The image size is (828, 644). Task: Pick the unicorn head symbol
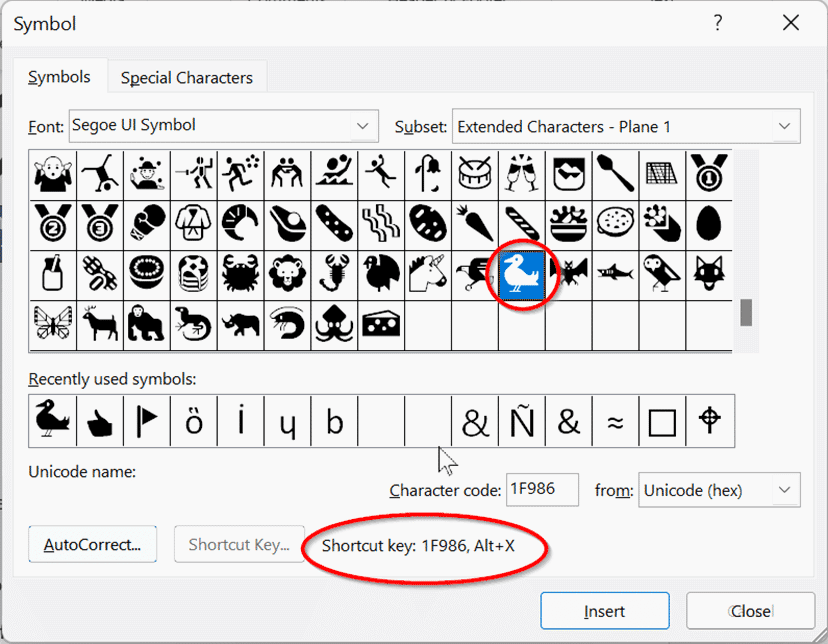(428, 274)
